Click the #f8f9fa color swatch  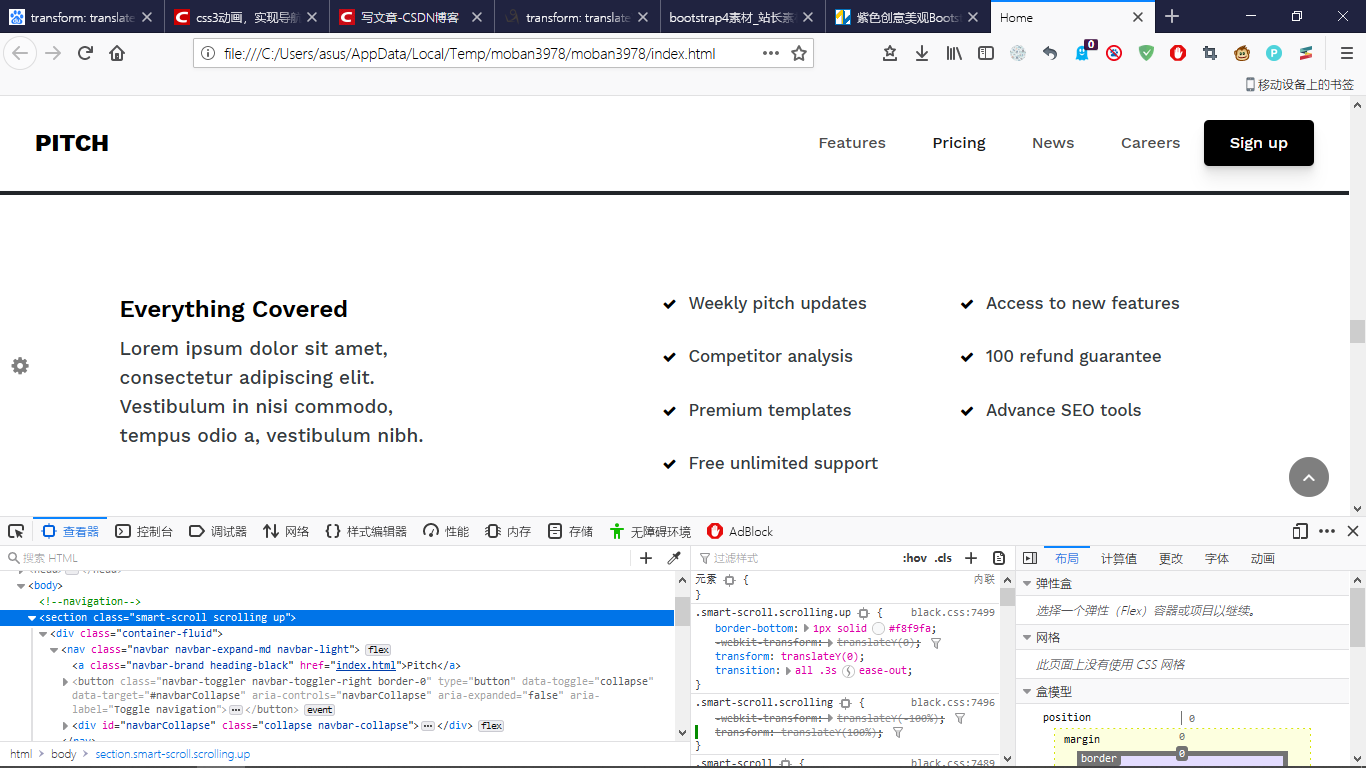(x=878, y=628)
